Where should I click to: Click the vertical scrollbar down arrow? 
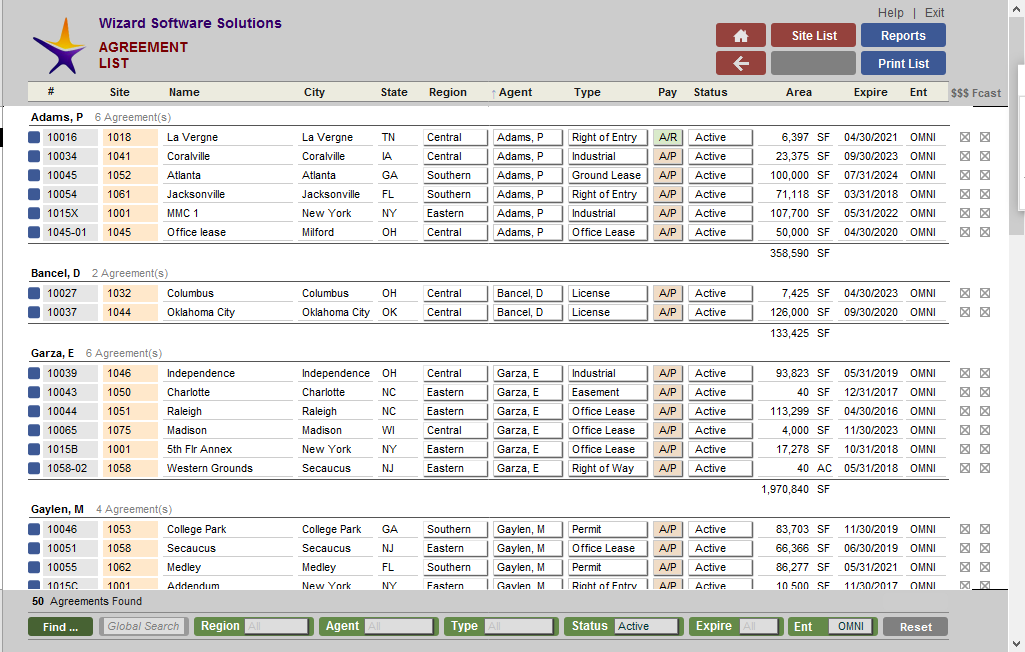(1017, 643)
